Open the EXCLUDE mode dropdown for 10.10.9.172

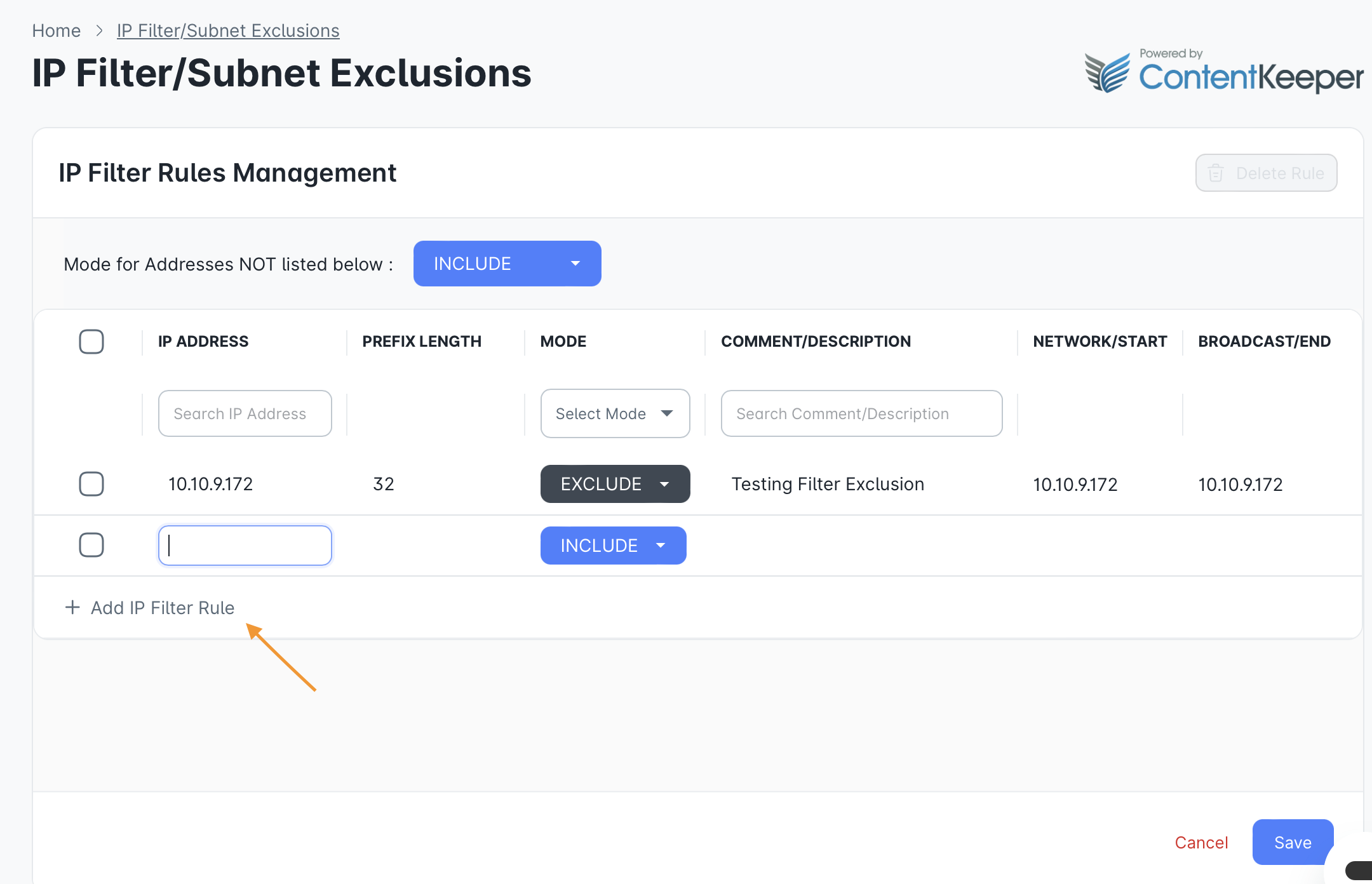pyautogui.click(x=615, y=484)
